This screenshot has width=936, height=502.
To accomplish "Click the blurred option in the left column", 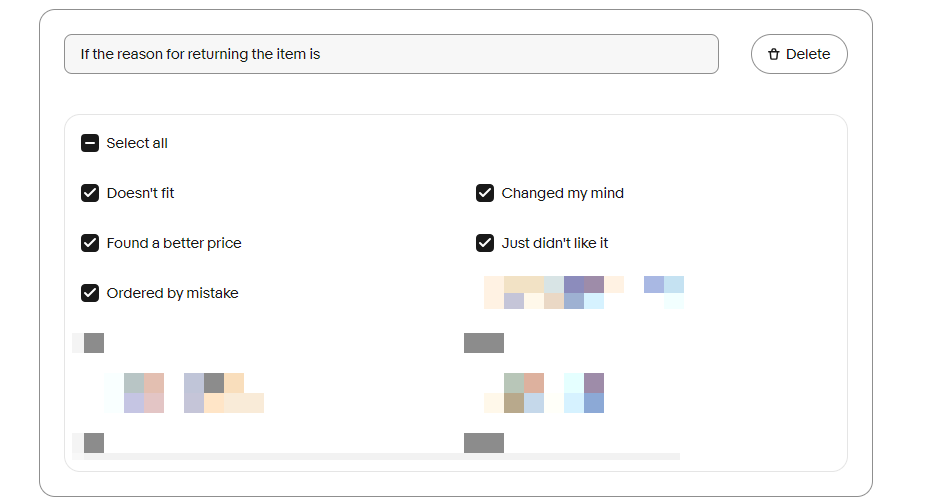I will click(x=183, y=392).
